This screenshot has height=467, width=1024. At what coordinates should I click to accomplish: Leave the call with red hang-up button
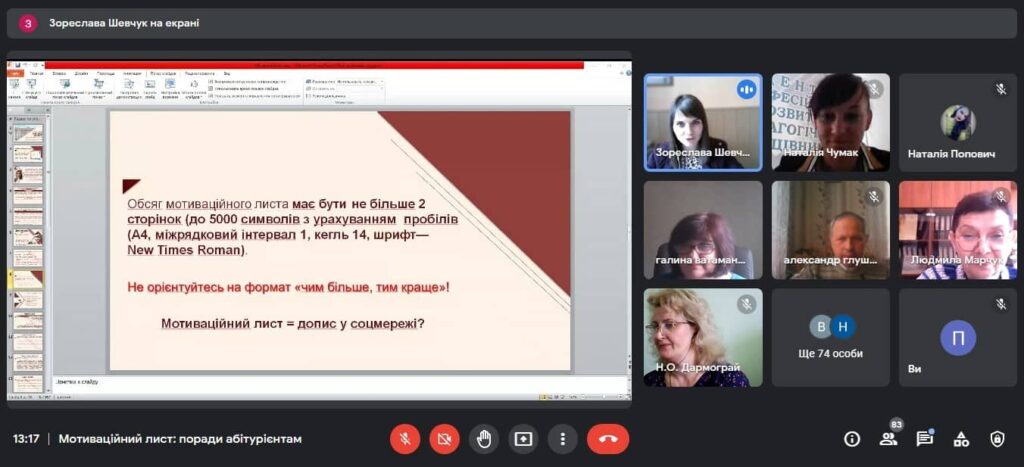(607, 439)
